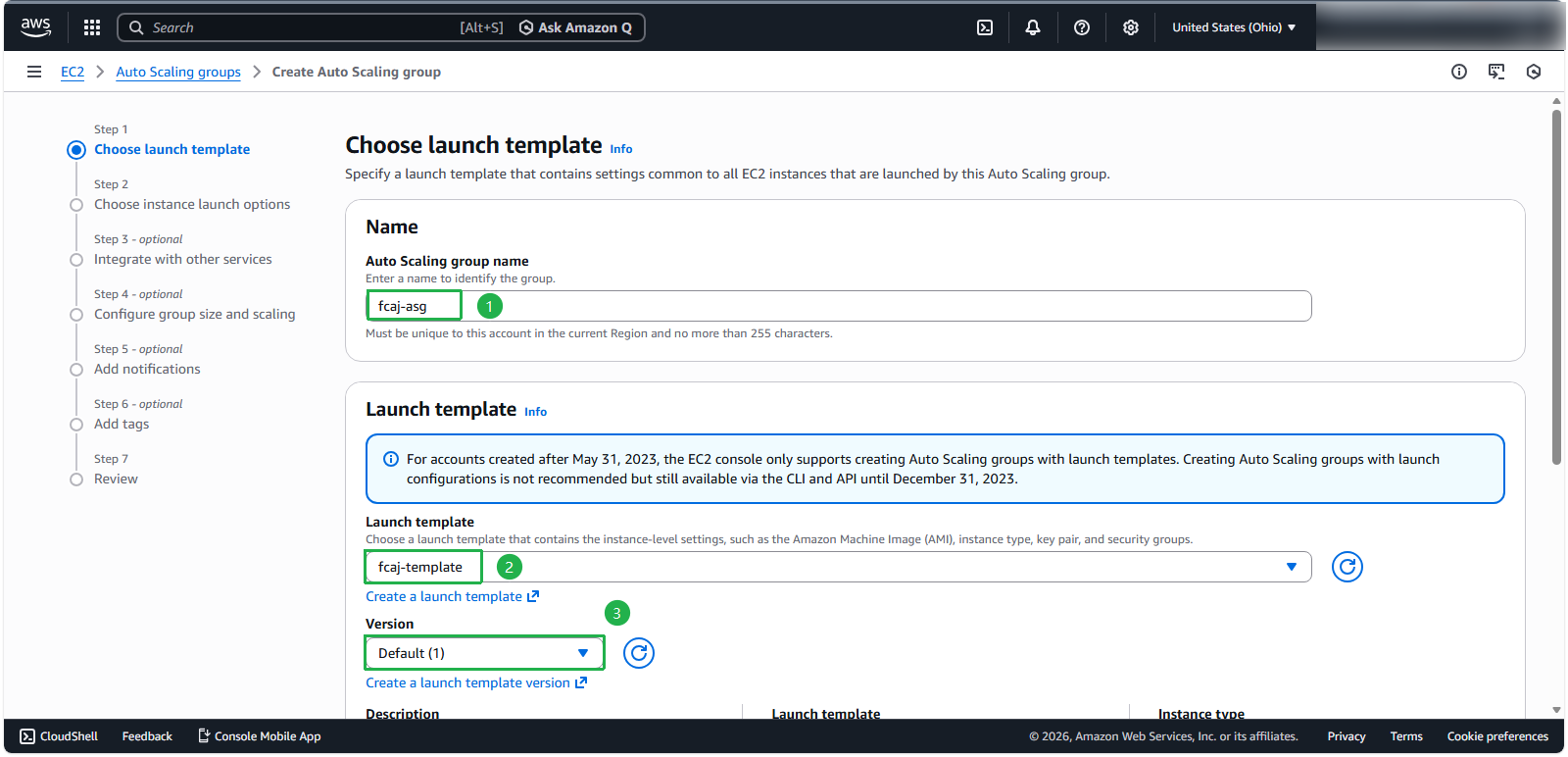Click the scrollbar down arrow
This screenshot has width=1568, height=757.
1556,710
